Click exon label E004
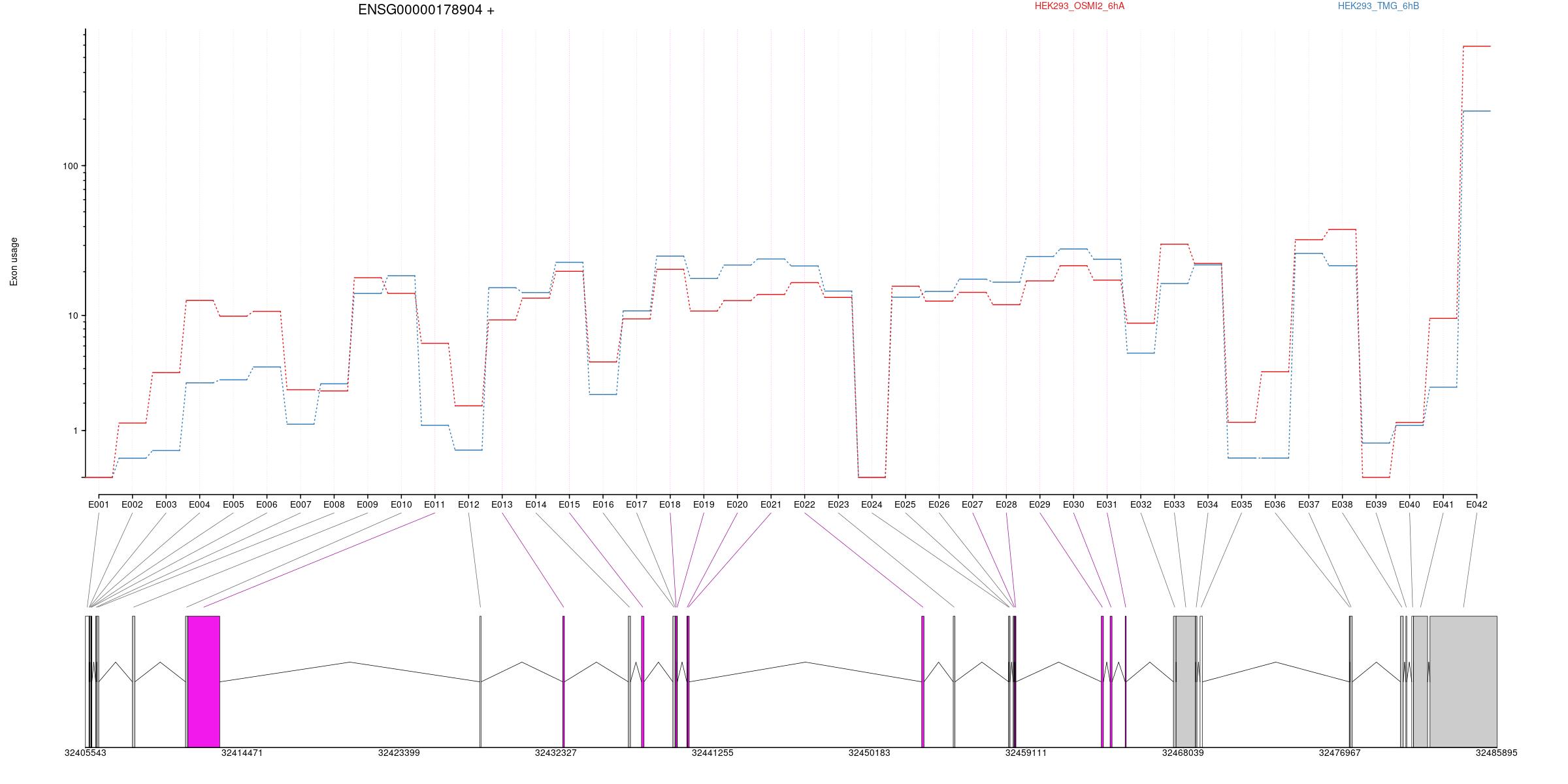1568x784 pixels. tap(199, 504)
